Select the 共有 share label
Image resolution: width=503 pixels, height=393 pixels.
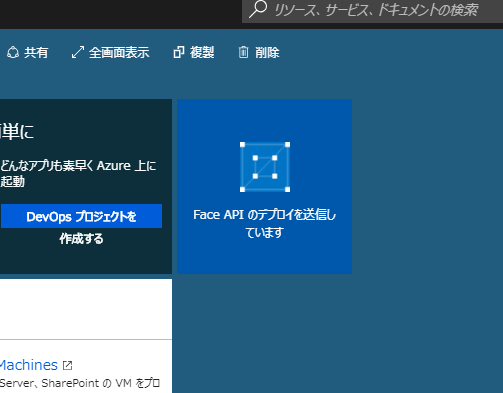(x=36, y=53)
